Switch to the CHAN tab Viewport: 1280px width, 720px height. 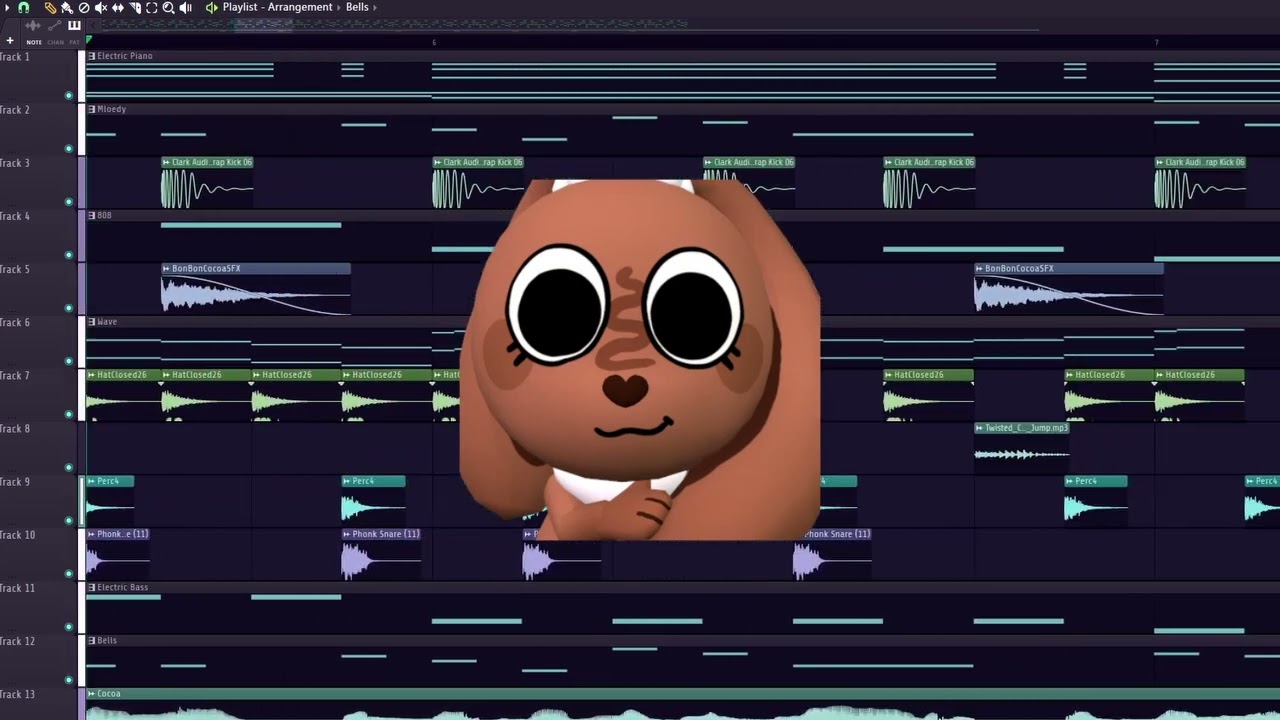tap(55, 42)
